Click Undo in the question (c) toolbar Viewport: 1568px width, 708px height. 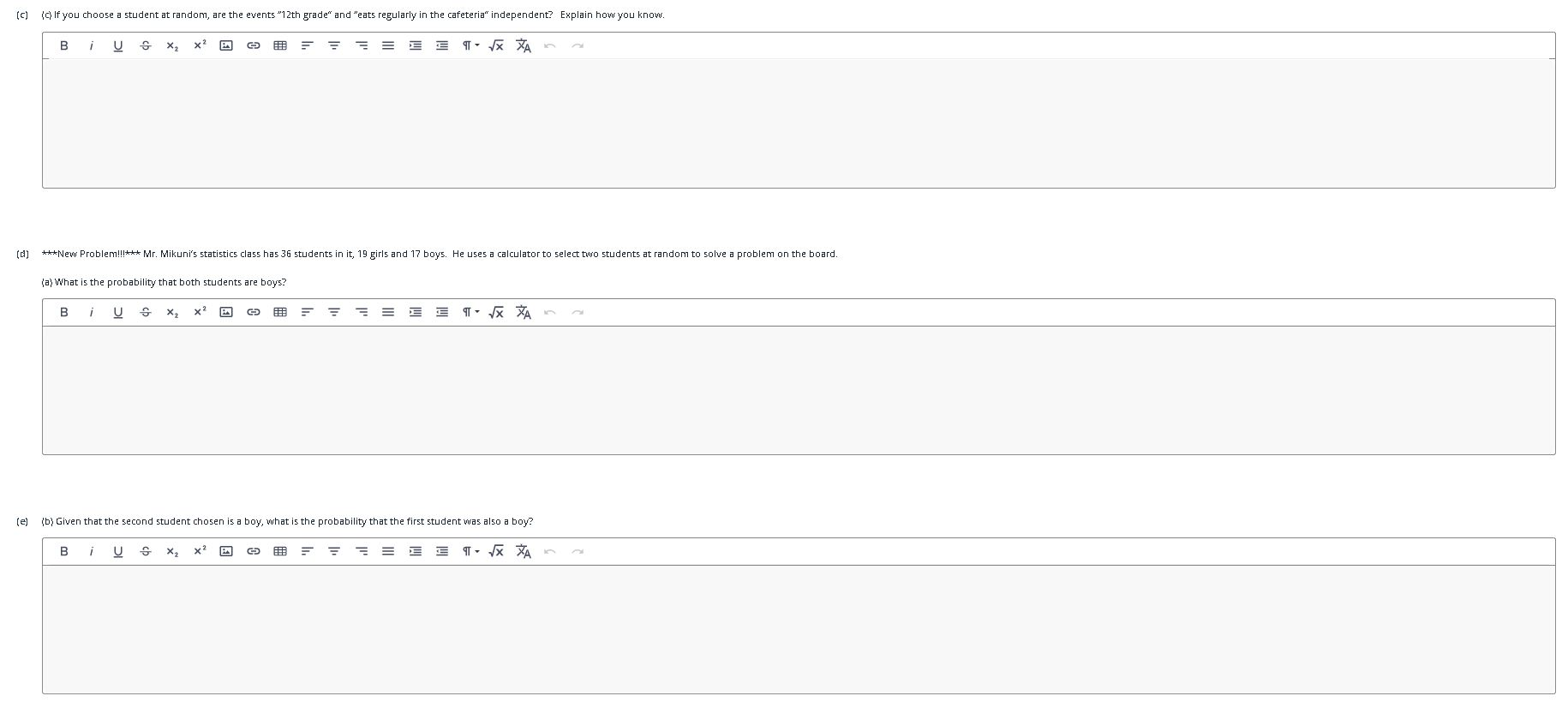point(550,45)
